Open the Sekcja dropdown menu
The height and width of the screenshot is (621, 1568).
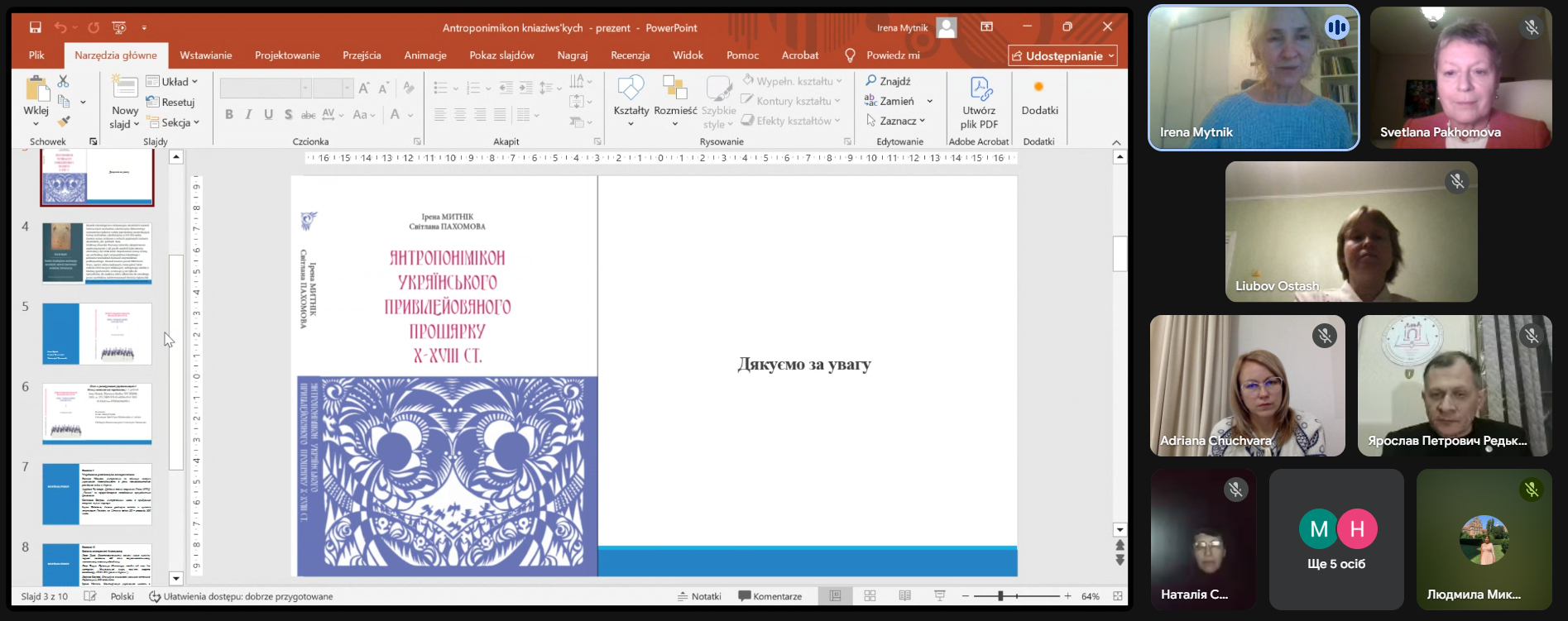(175, 122)
